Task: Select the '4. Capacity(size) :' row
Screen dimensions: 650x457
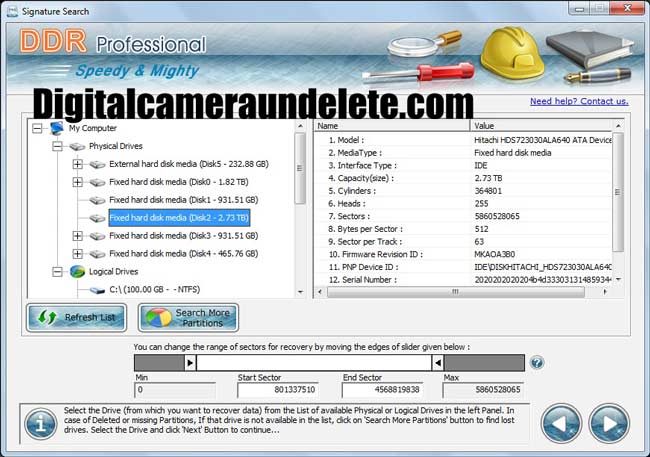Action: (463, 178)
